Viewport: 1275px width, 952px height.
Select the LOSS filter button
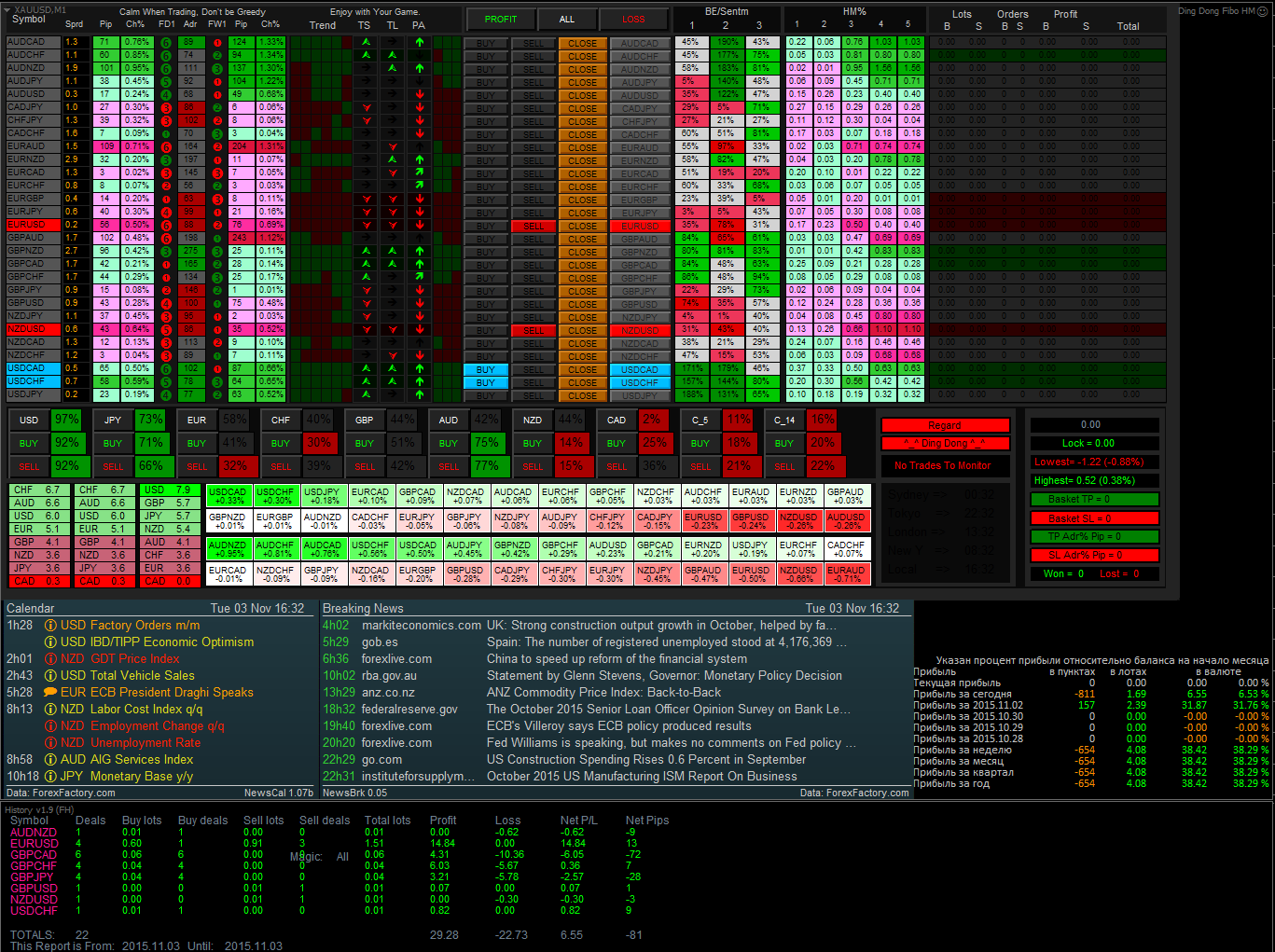click(x=633, y=19)
